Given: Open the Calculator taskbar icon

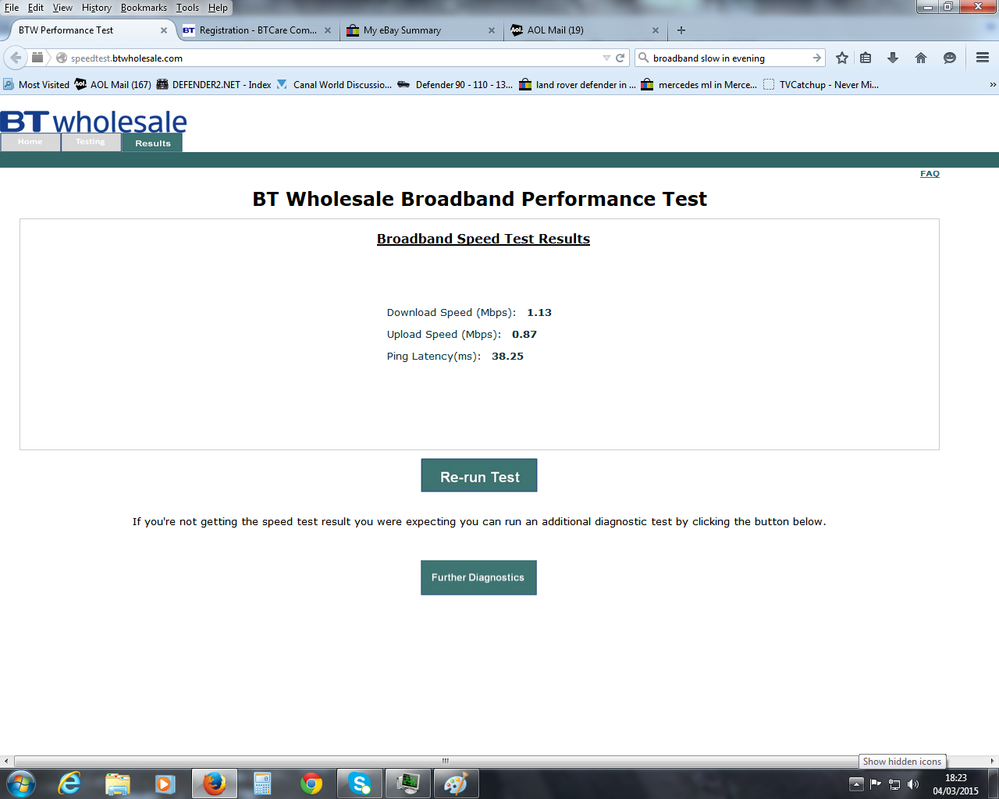Looking at the screenshot, I should 262,784.
